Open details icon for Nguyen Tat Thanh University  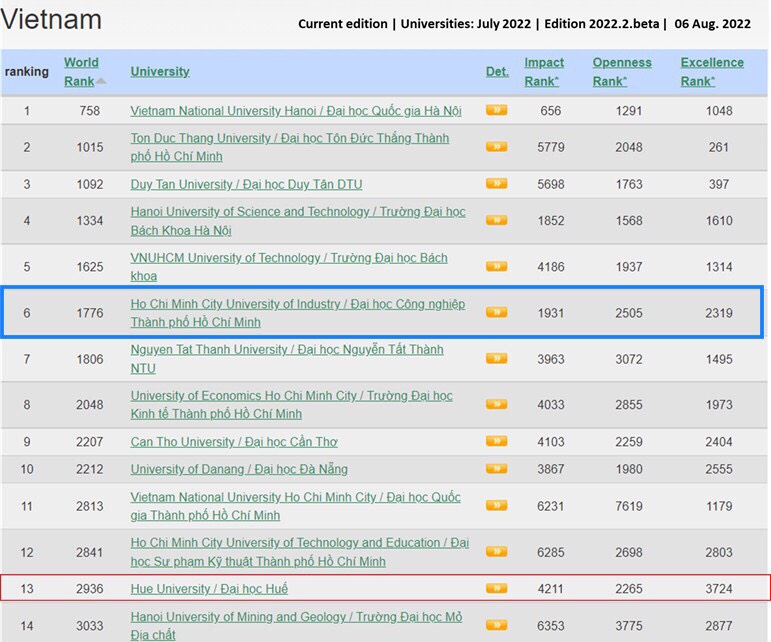tap(496, 359)
